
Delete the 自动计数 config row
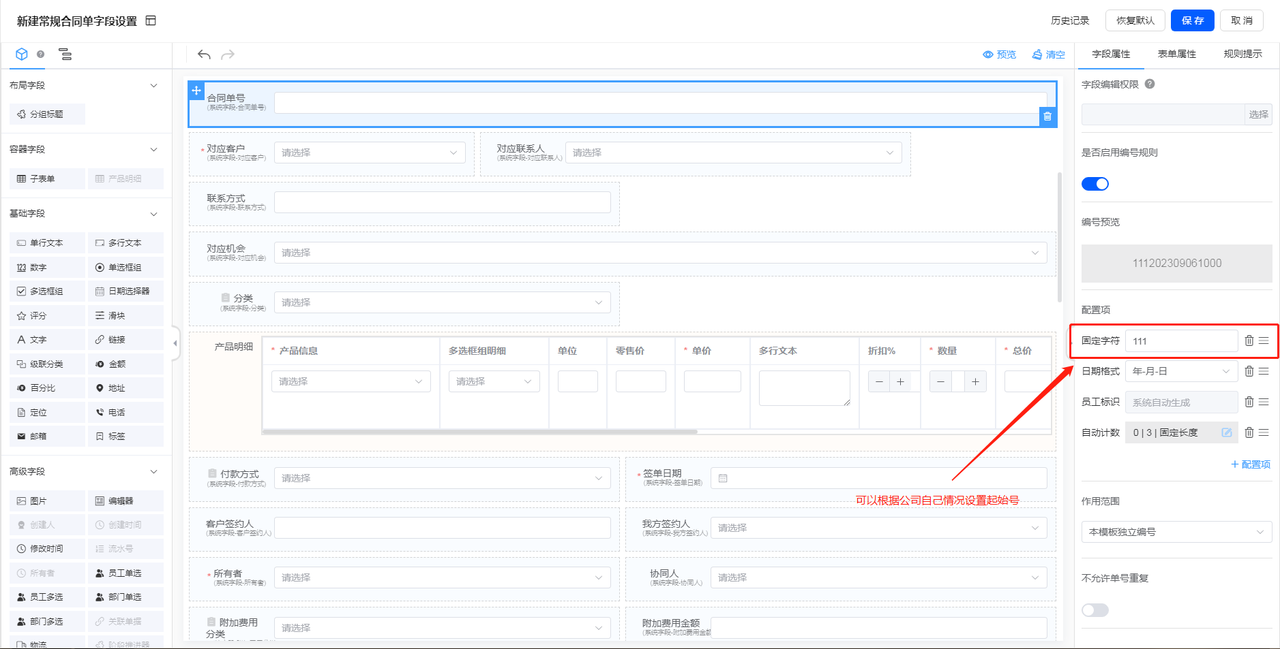tap(1249, 433)
